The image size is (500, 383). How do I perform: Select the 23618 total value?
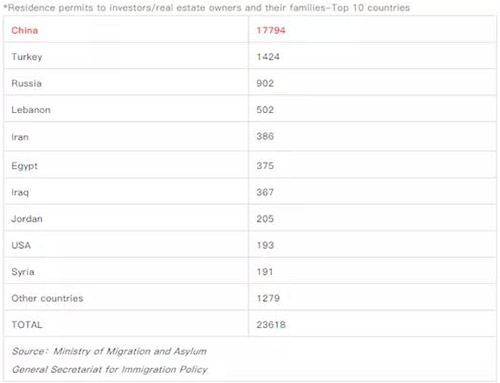[271, 325]
